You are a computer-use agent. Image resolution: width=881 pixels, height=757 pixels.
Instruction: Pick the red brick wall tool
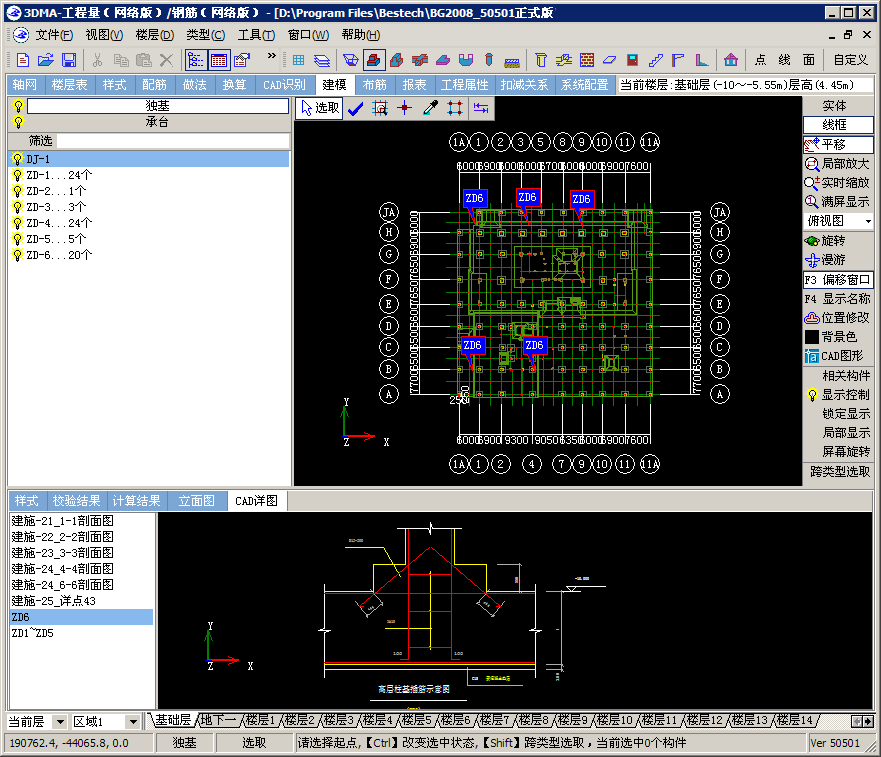[587, 60]
